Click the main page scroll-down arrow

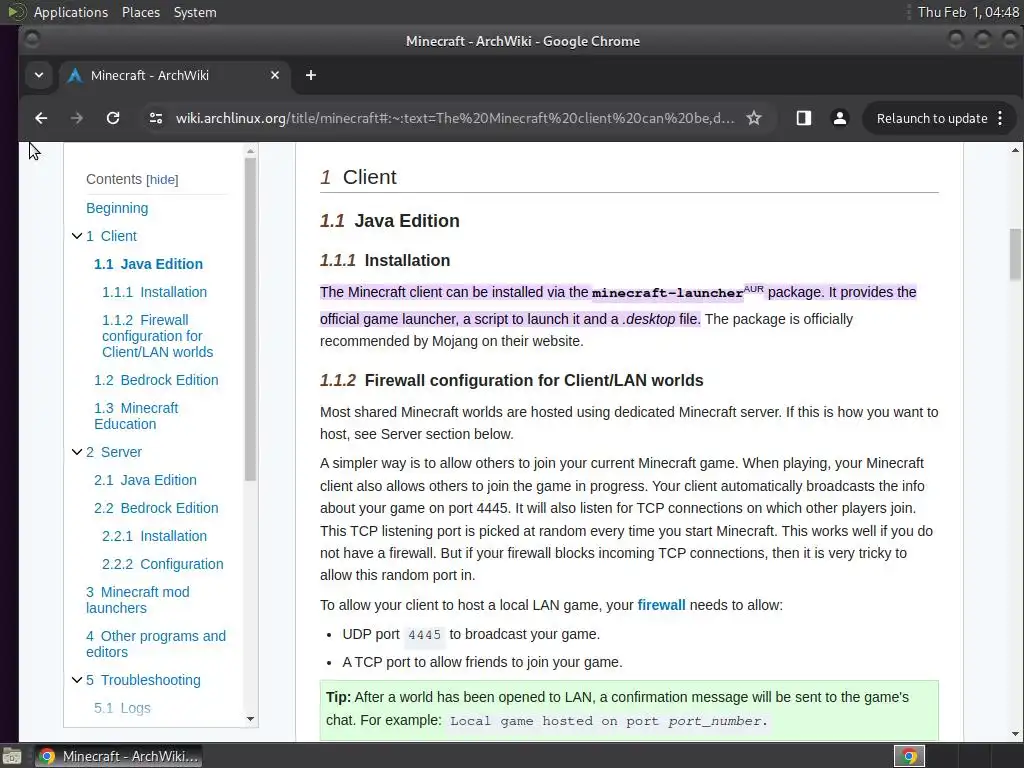pos(1015,734)
